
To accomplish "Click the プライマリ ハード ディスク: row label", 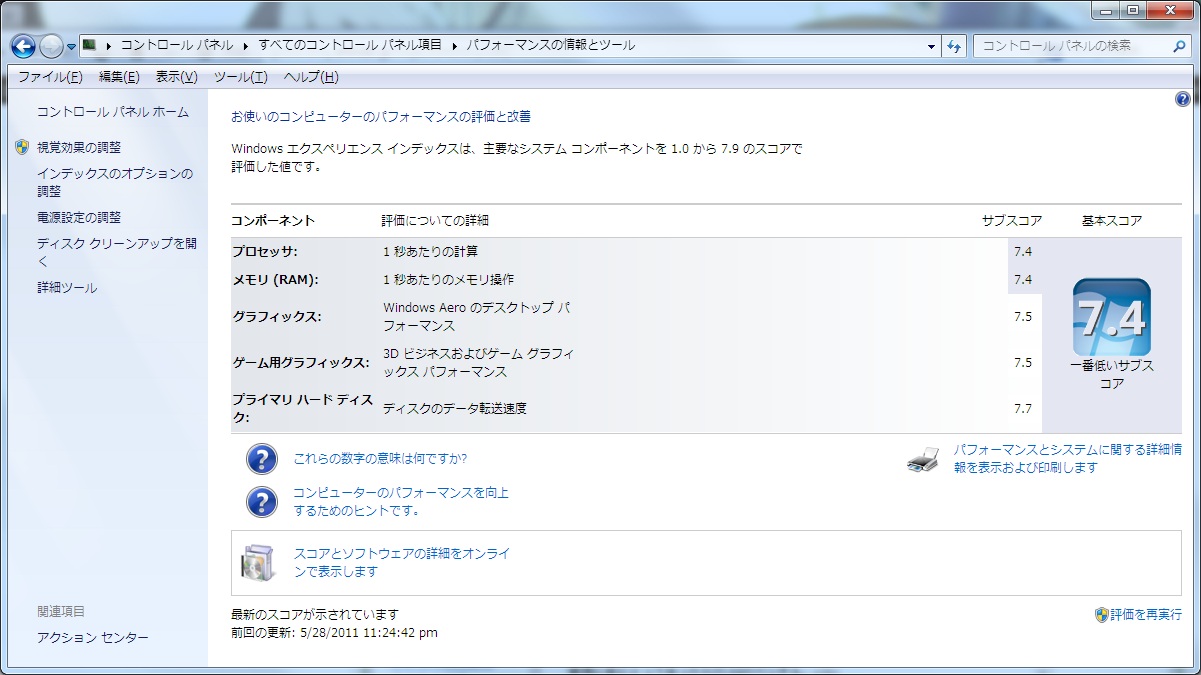I will (303, 408).
